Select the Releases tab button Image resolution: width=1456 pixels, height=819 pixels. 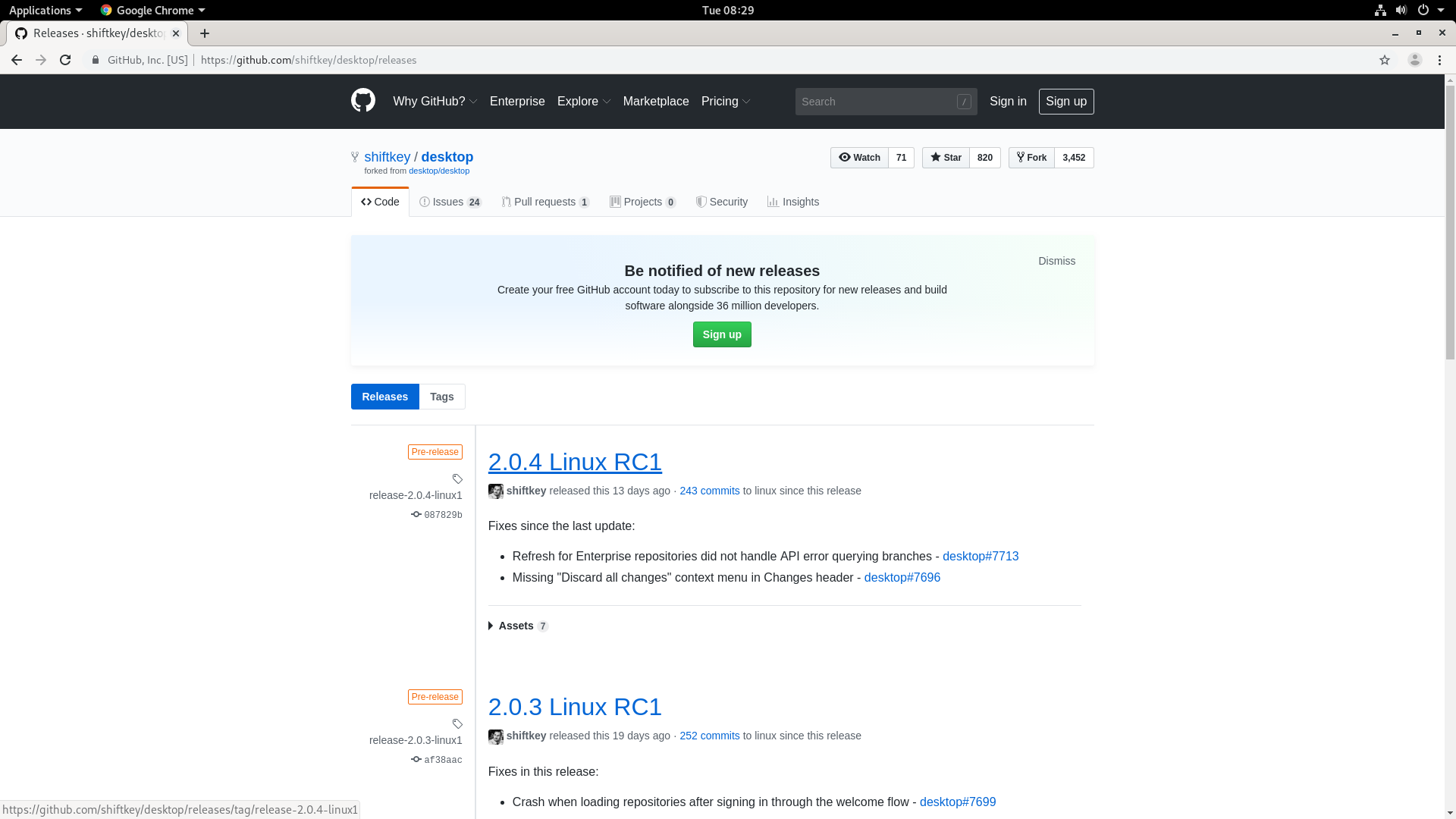click(384, 397)
